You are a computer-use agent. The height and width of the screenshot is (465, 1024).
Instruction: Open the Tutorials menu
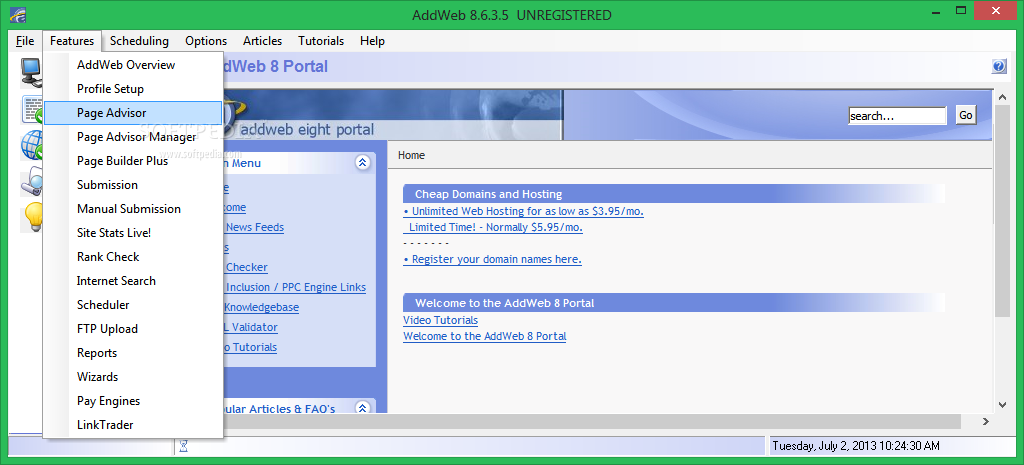[x=321, y=40]
